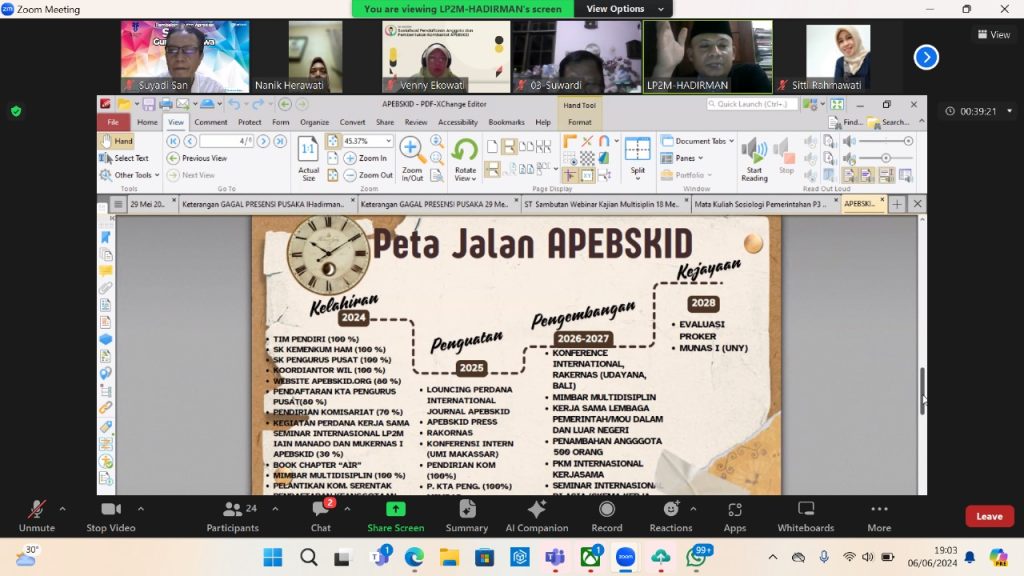Click the Zoom View layout button
1024x576 pixels.
coord(993,35)
